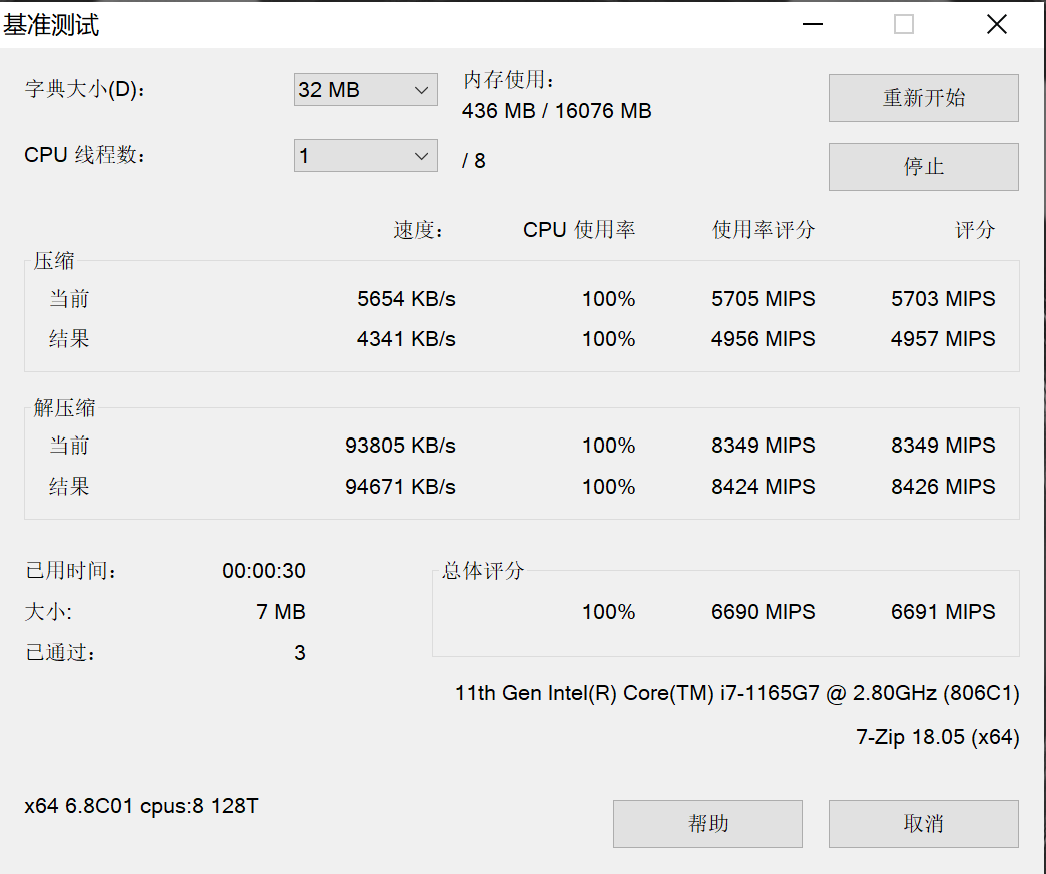The height and width of the screenshot is (874, 1046).
Task: Click the 5703 MIPS rating value
Action: point(943,299)
